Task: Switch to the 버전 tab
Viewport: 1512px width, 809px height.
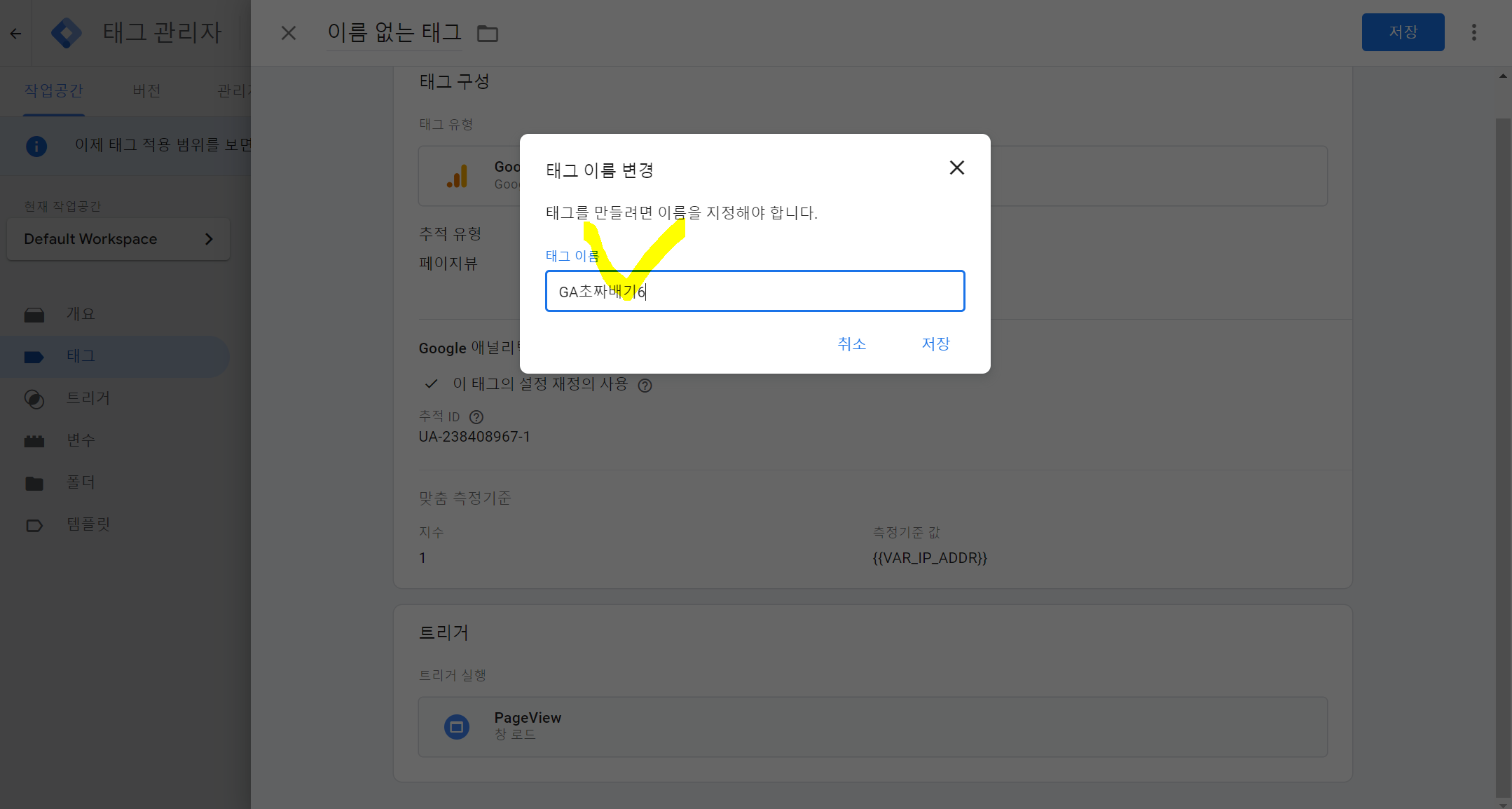Action: (146, 90)
